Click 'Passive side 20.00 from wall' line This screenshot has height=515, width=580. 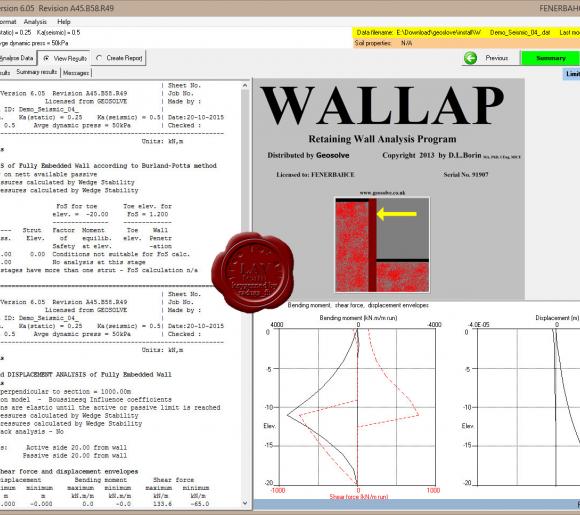(75, 456)
